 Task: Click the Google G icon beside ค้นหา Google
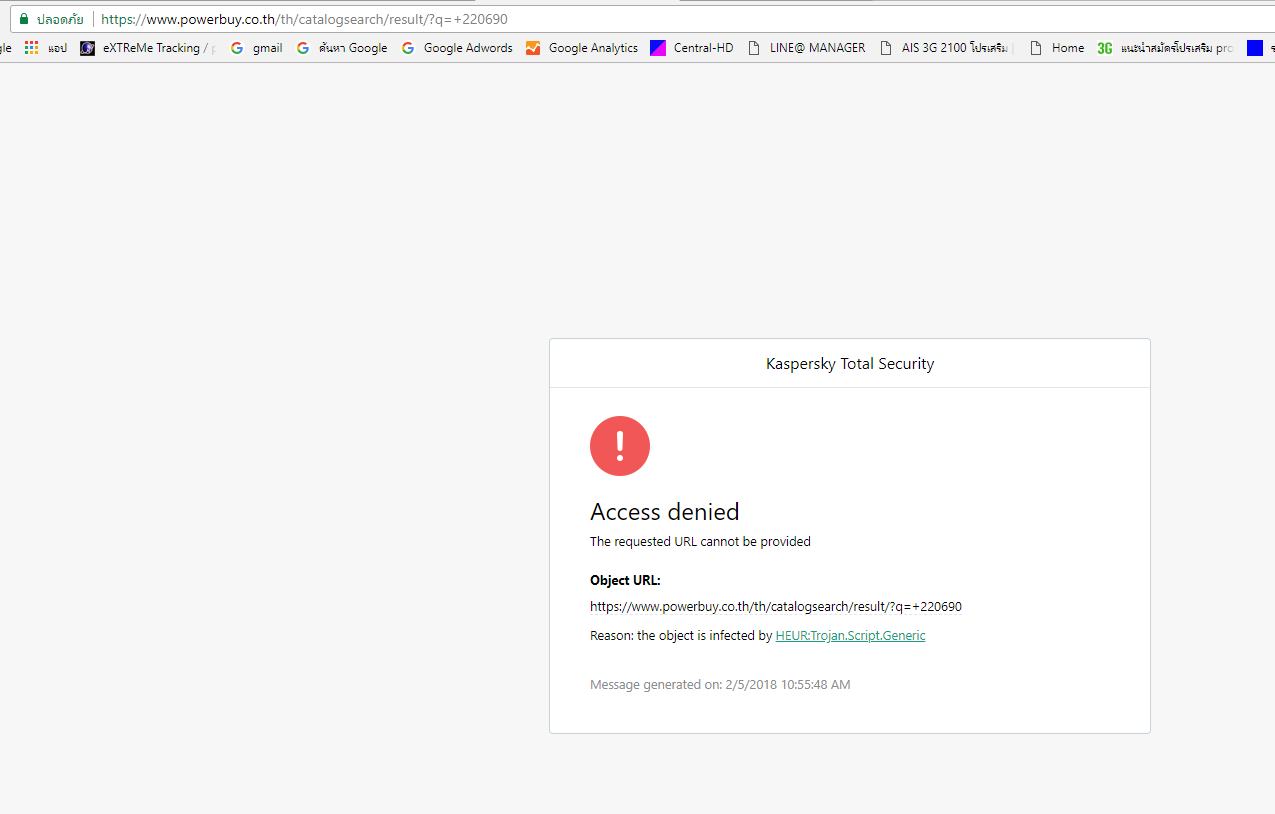tap(303, 48)
